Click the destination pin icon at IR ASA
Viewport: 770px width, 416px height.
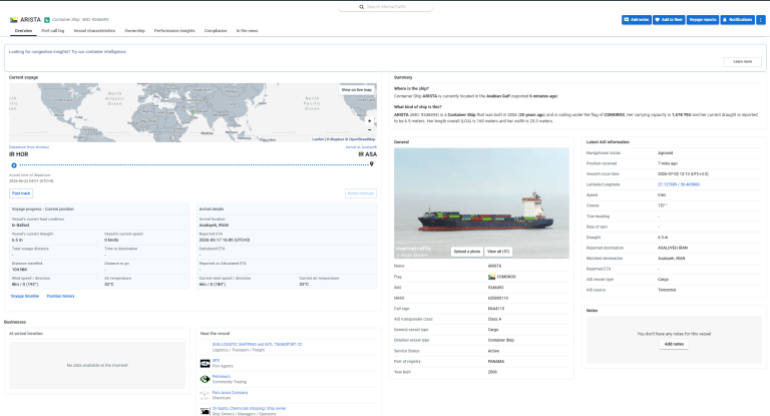point(372,164)
